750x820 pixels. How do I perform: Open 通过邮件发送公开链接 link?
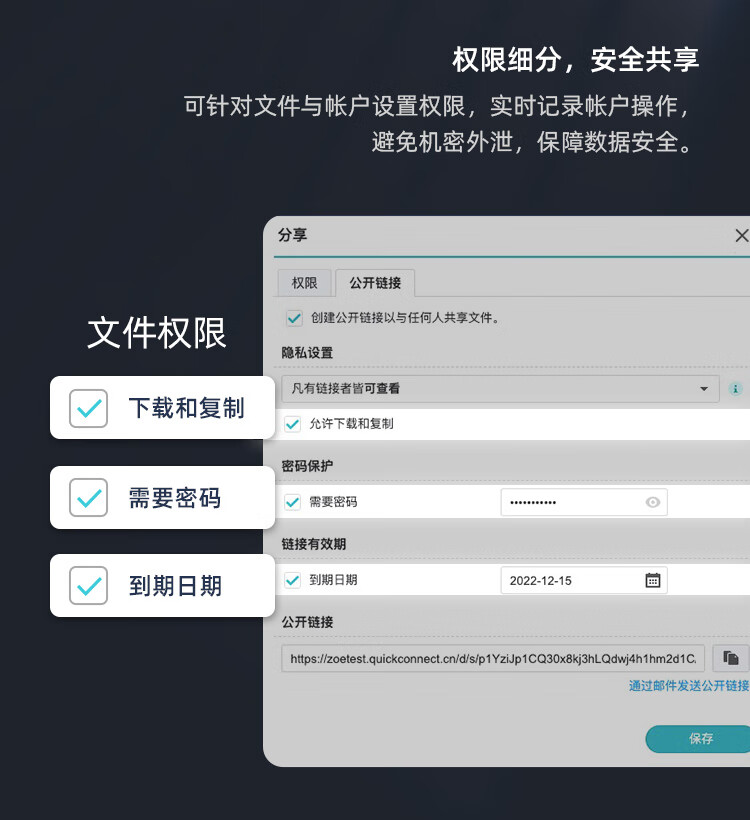click(689, 686)
